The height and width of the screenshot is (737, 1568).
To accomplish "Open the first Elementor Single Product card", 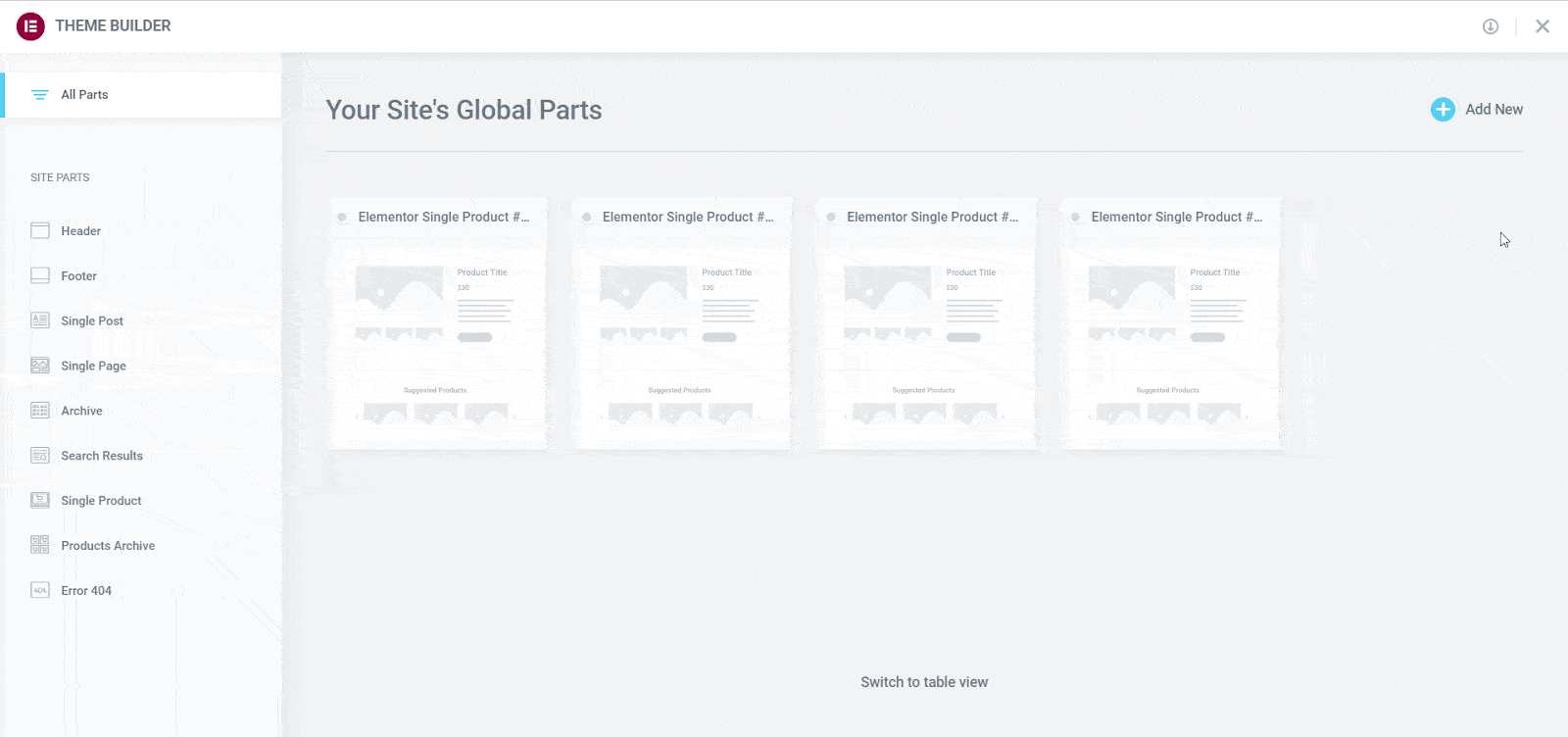I will [x=438, y=324].
